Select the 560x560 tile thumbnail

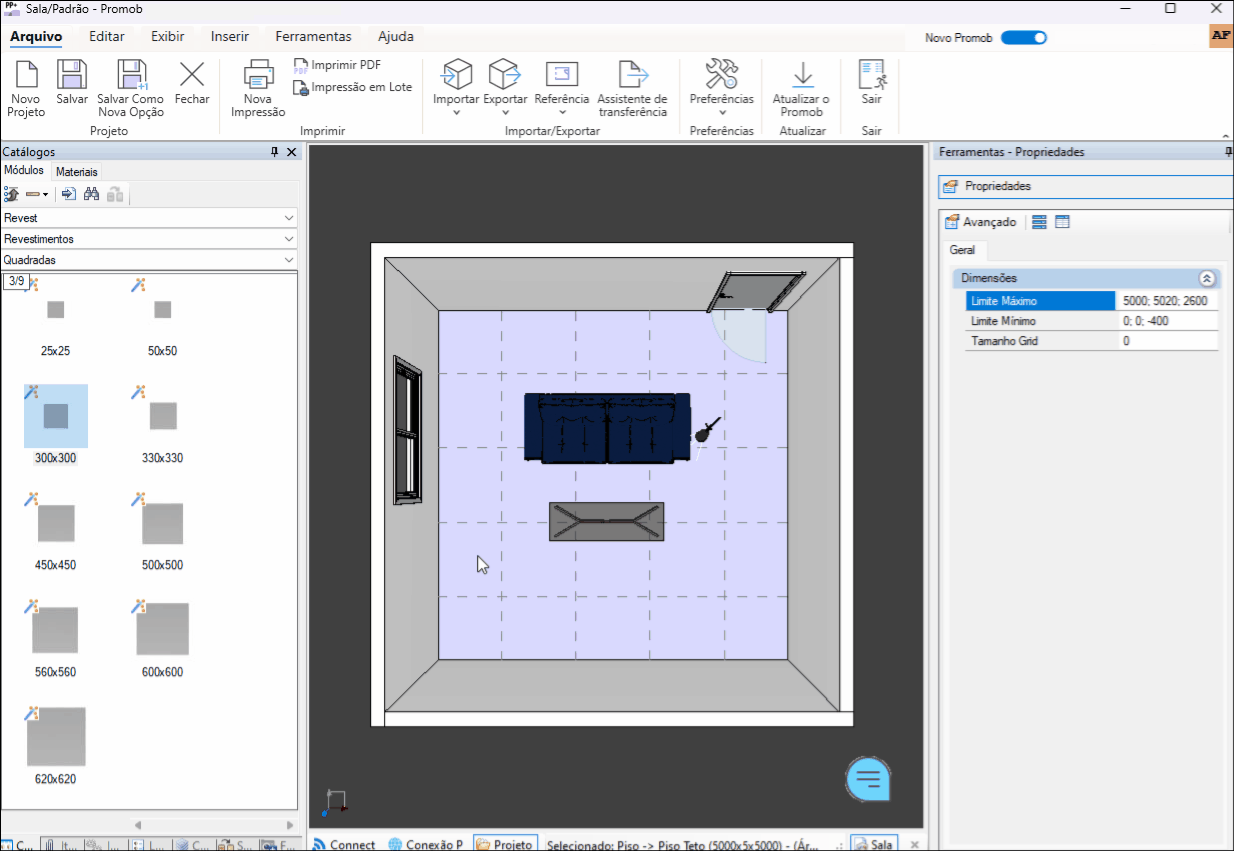[x=55, y=630]
